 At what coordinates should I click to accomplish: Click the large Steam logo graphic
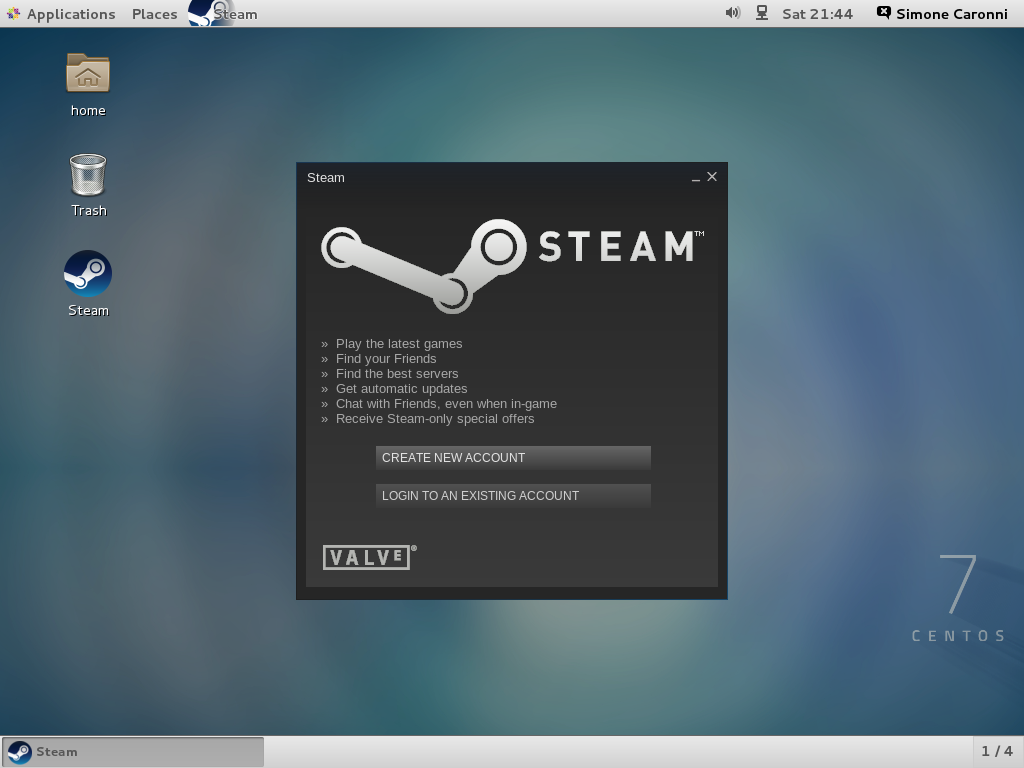pos(513,266)
